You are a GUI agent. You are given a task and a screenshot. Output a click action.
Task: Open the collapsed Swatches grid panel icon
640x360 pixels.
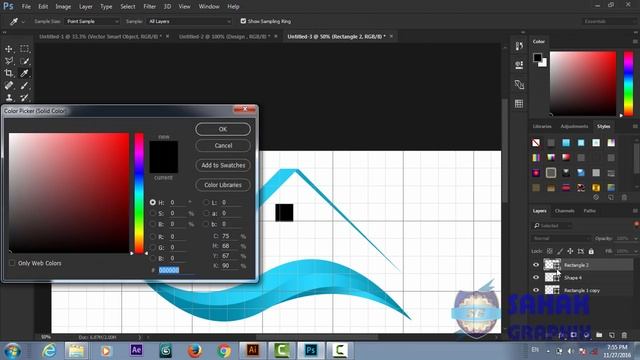pos(519,104)
